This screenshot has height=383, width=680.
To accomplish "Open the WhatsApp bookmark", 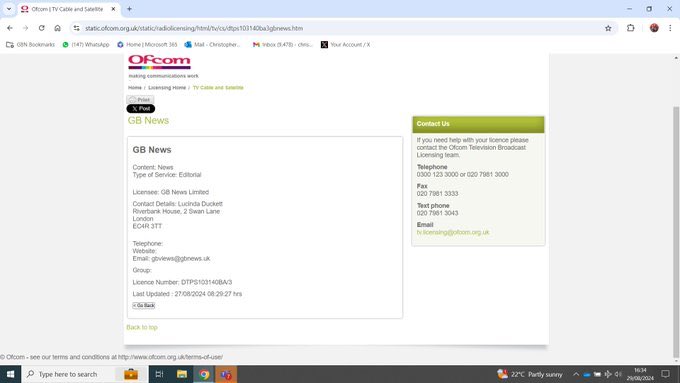I will tap(86, 45).
